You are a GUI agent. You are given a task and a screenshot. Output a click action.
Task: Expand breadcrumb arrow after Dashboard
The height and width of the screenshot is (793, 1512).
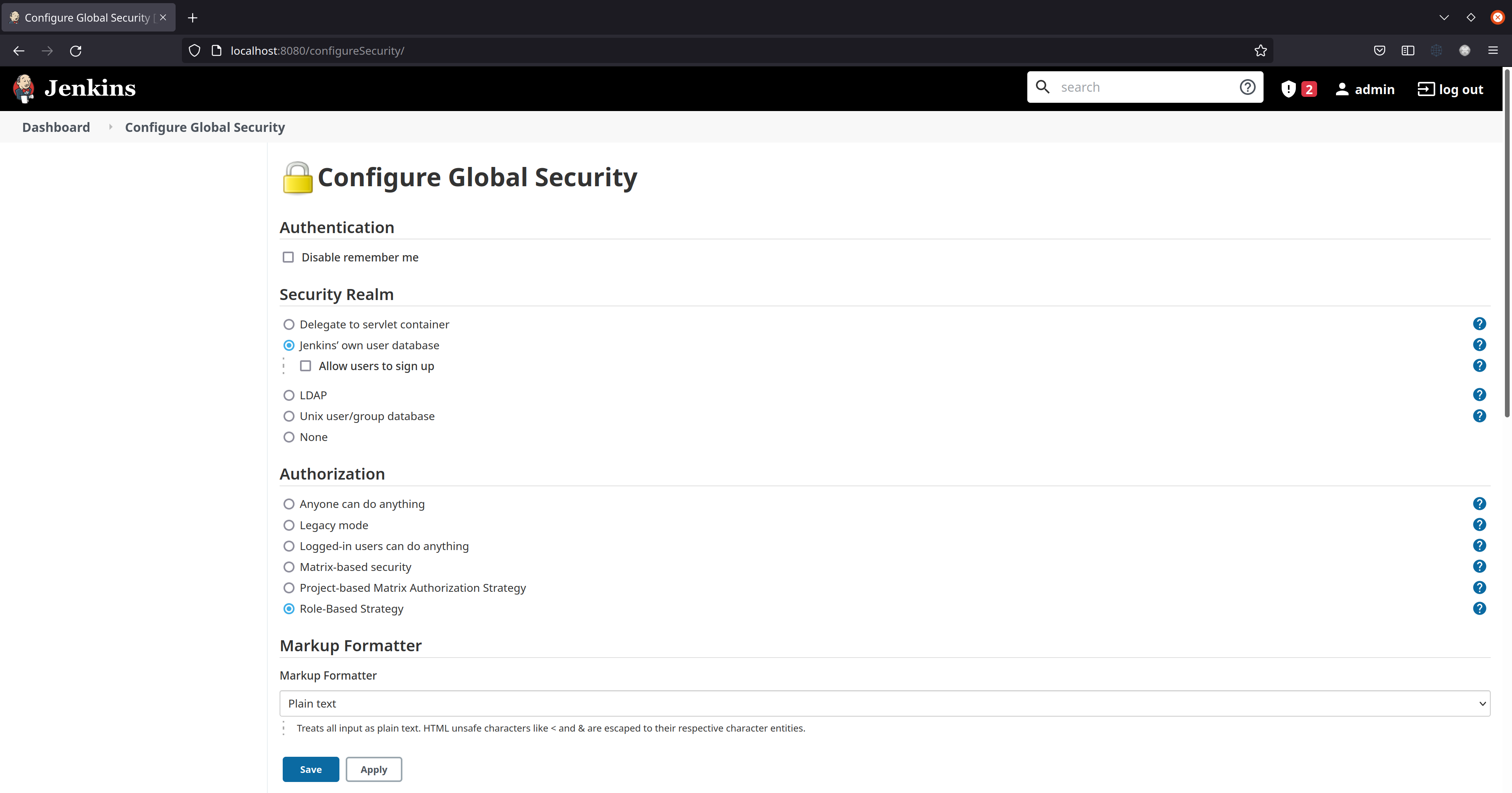tap(110, 127)
